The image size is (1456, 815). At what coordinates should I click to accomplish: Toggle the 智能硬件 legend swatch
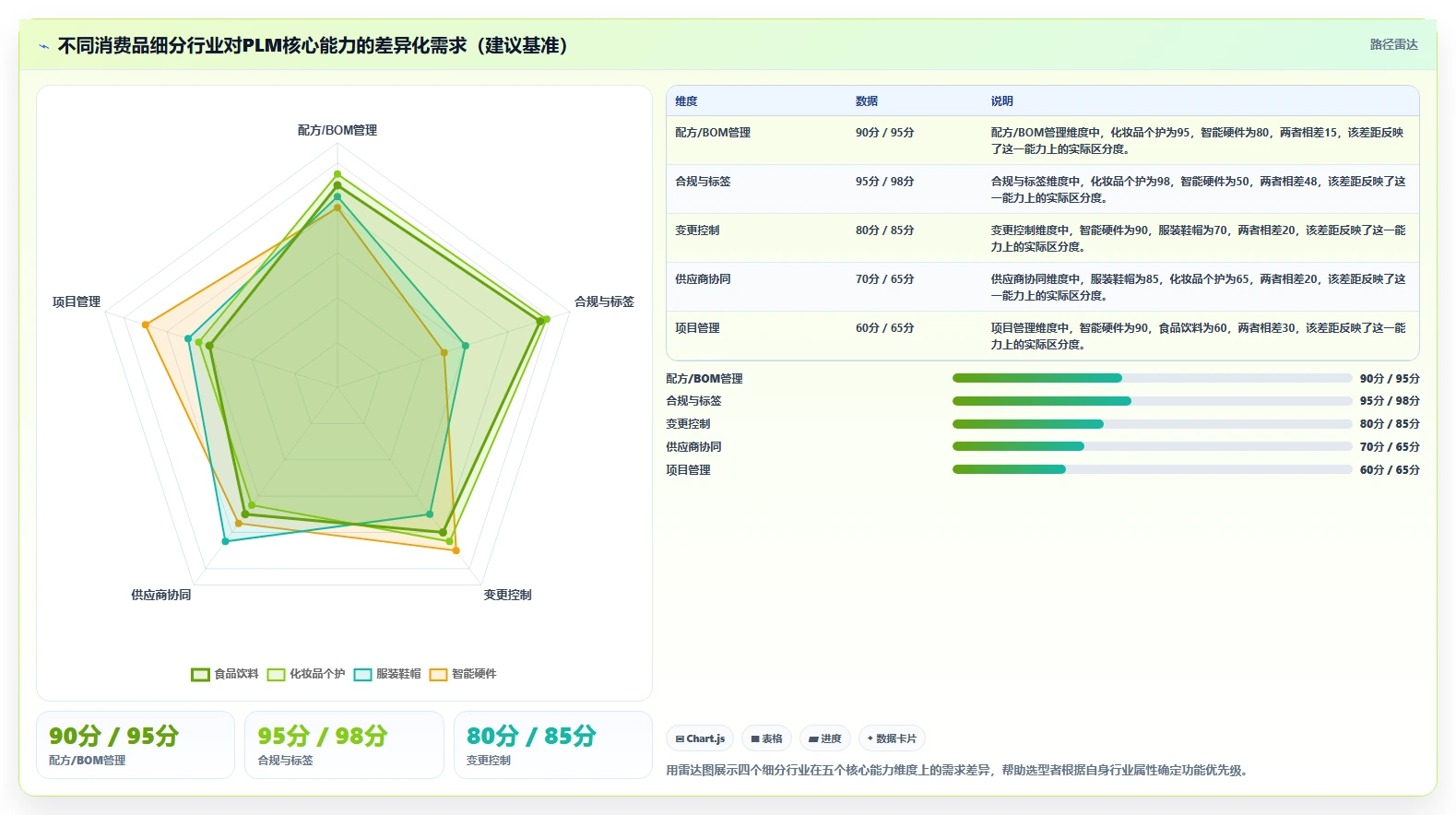pyautogui.click(x=438, y=675)
